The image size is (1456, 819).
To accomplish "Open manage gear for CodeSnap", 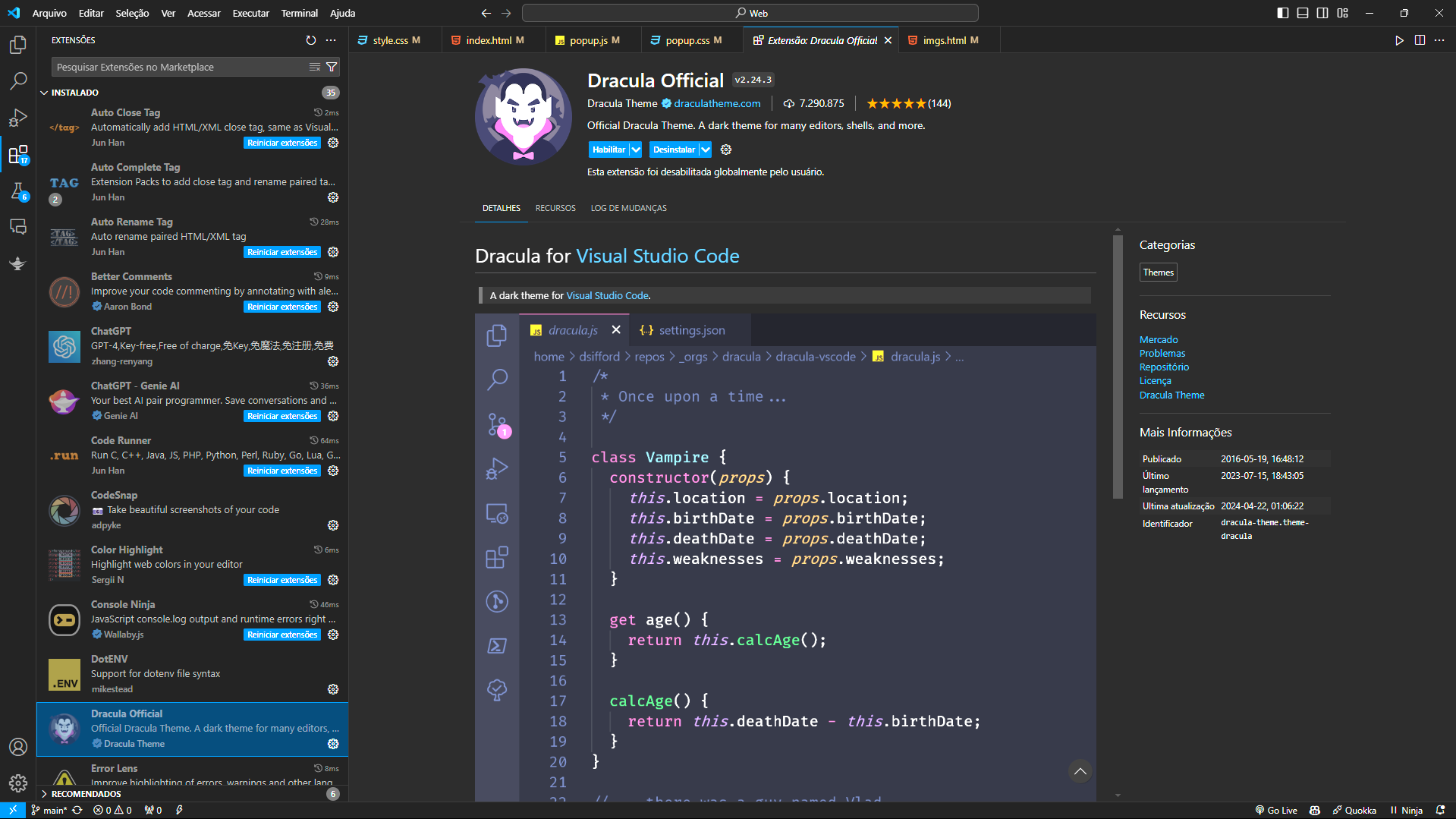I will pos(333,525).
